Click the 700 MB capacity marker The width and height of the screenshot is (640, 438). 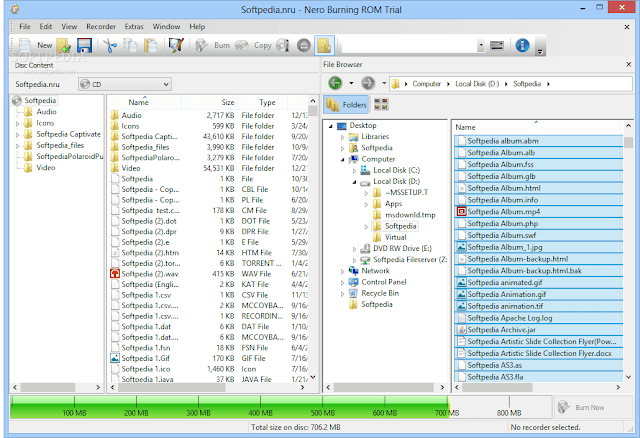[x=447, y=413]
